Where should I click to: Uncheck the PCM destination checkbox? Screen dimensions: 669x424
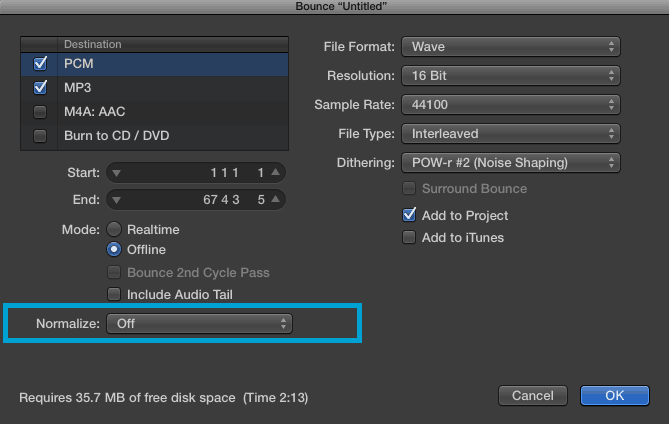40,64
